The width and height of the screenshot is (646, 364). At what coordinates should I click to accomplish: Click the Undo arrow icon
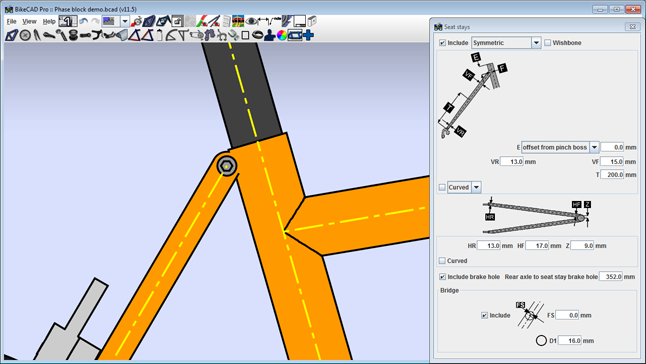click(84, 21)
